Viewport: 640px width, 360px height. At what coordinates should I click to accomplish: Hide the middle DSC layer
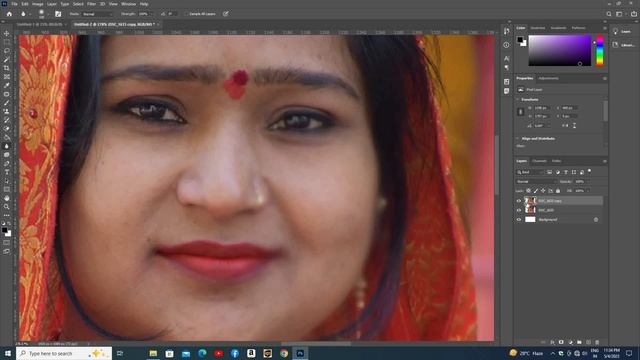[519, 210]
